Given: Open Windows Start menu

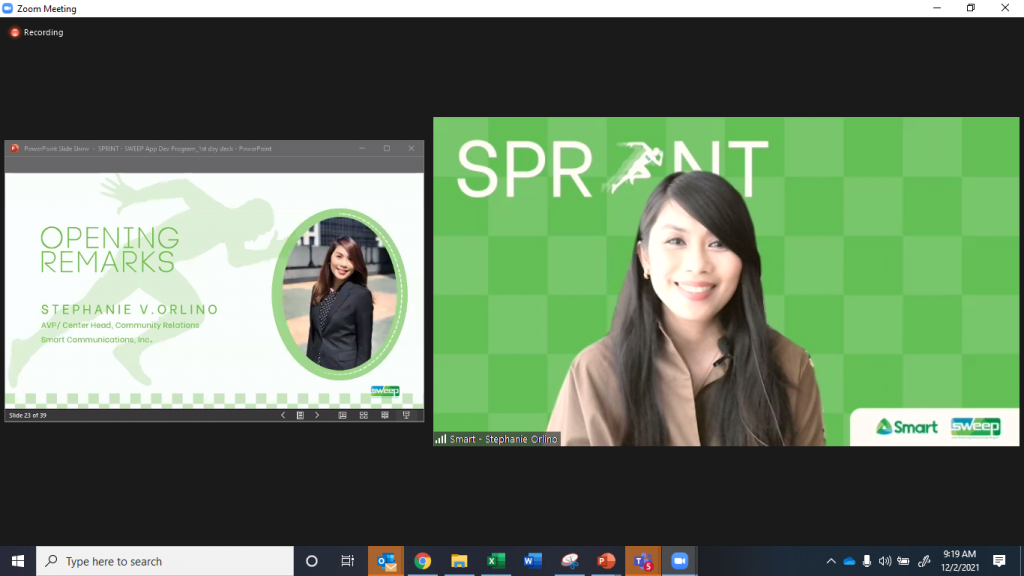Looking at the screenshot, I should [18, 561].
